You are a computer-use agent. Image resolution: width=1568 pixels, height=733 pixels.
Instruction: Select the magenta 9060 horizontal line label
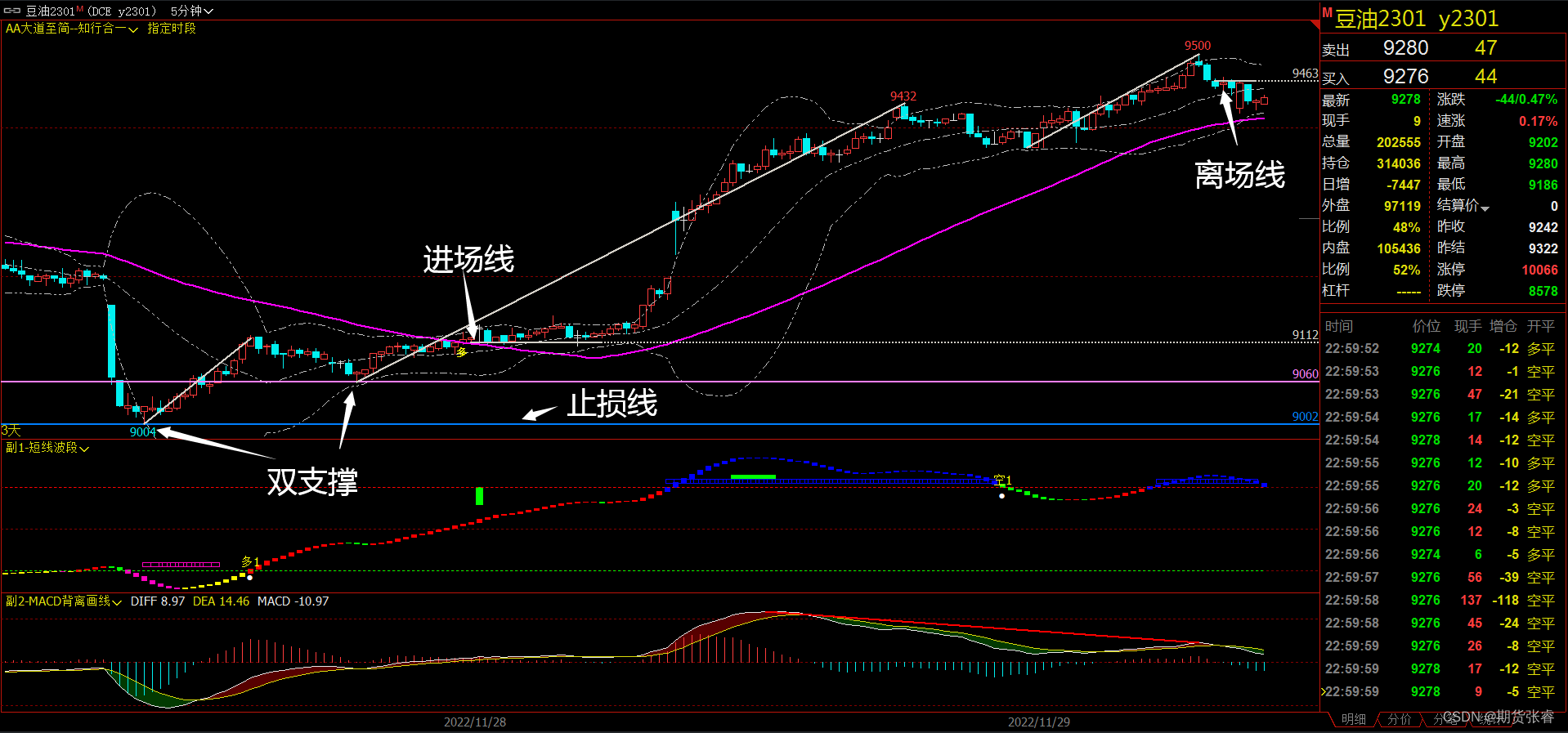(x=1305, y=374)
